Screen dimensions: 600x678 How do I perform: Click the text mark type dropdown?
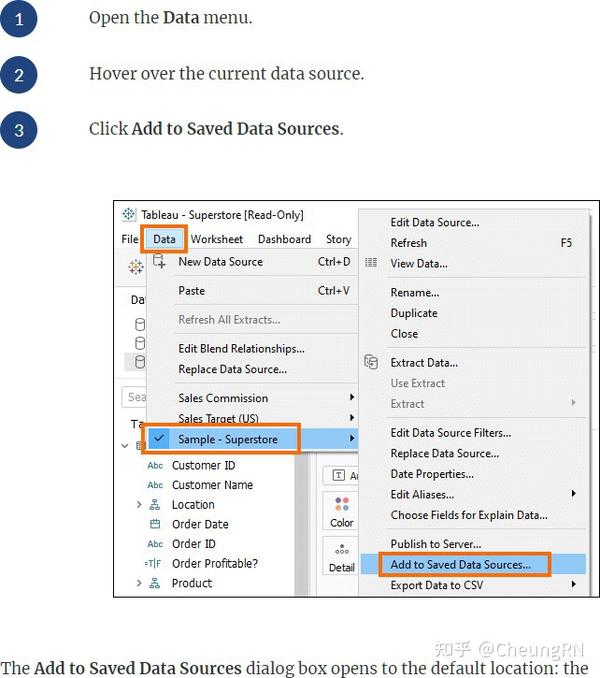click(x=341, y=476)
